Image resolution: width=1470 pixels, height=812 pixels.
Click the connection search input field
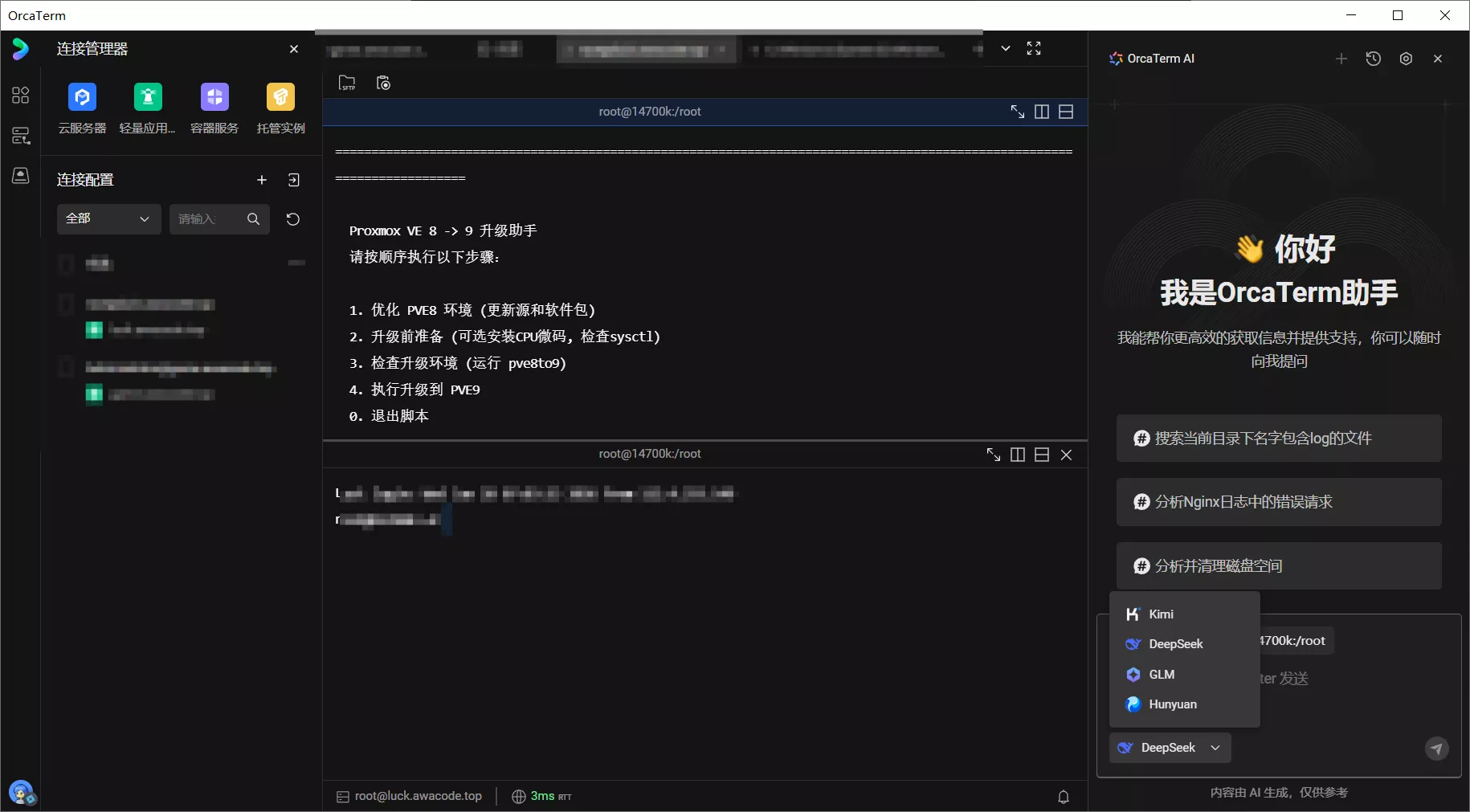pos(207,219)
